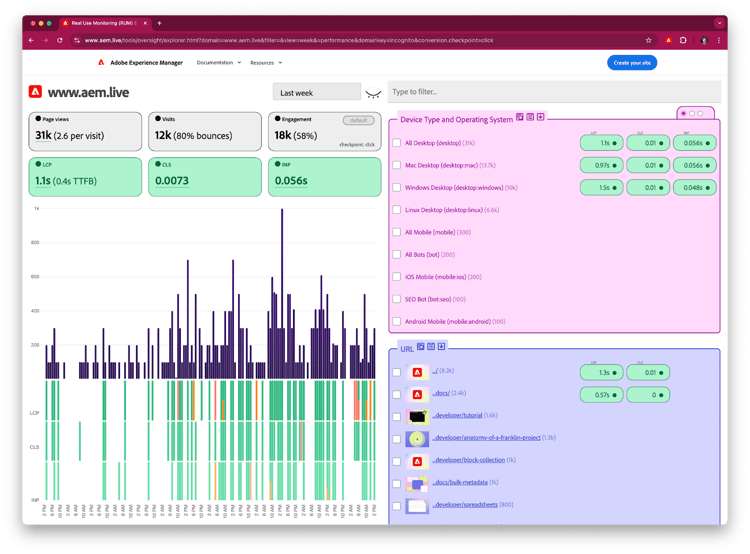750x554 pixels.
Task: Click the Page views metric card
Action: tap(85, 132)
